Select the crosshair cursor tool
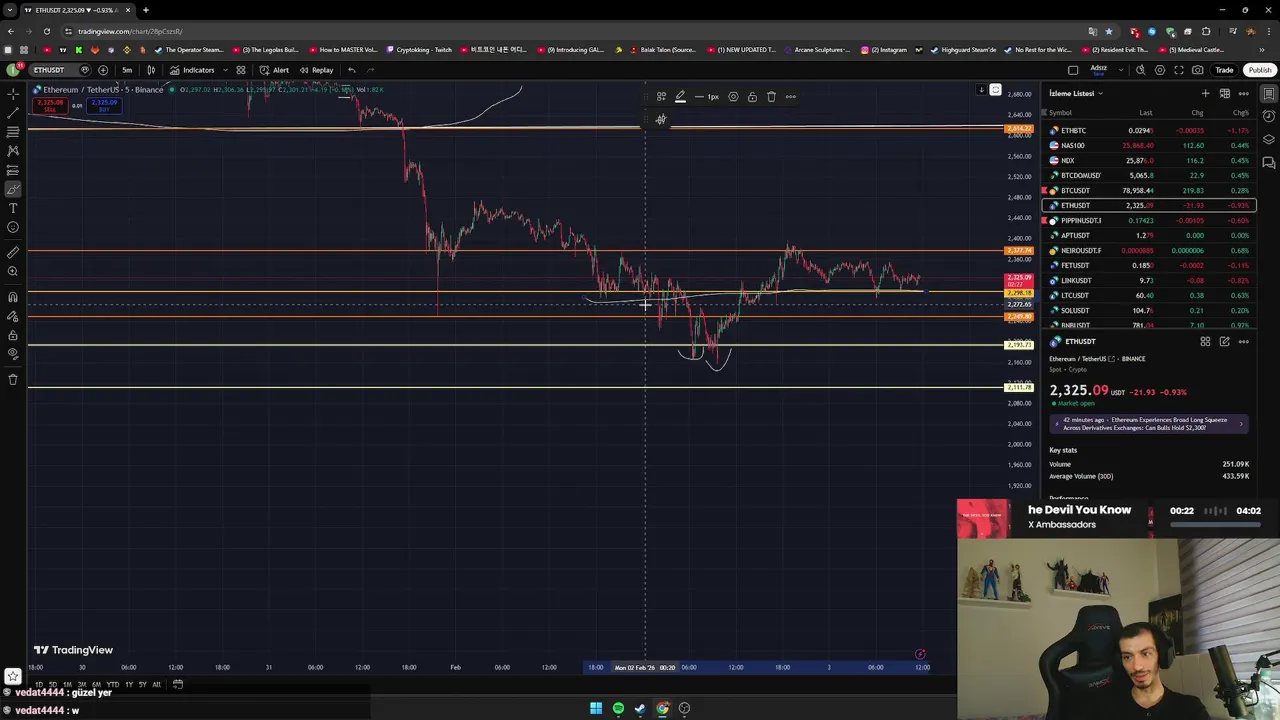Viewport: 1280px width, 720px height. tap(13, 93)
